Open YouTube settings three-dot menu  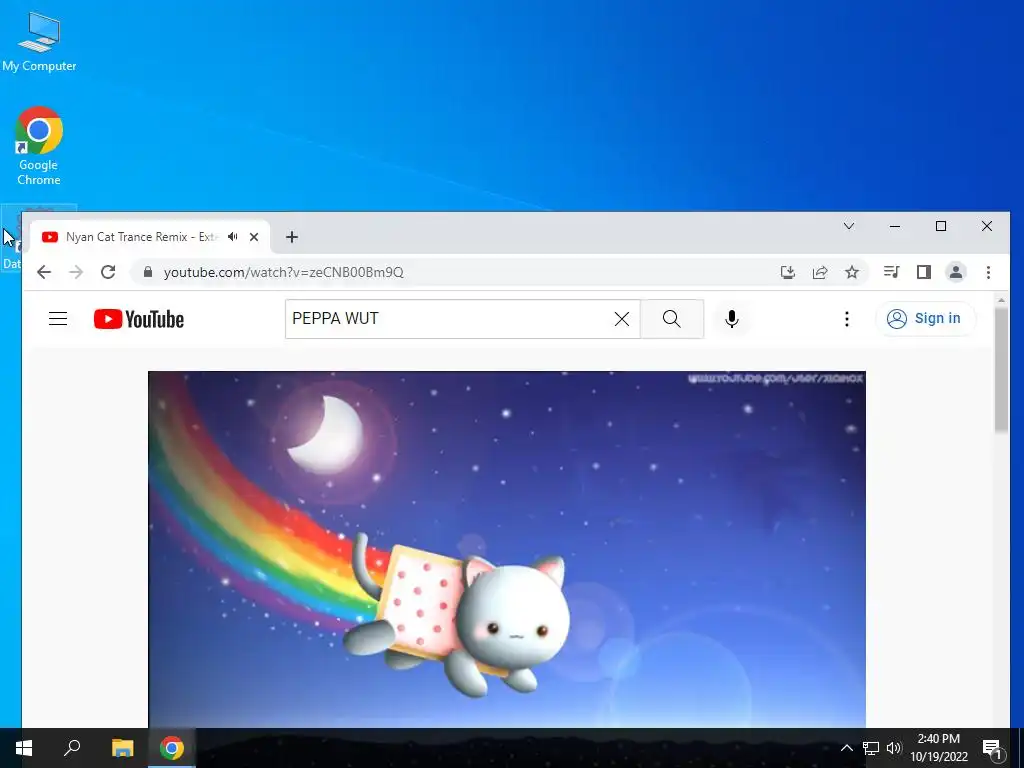(x=846, y=319)
